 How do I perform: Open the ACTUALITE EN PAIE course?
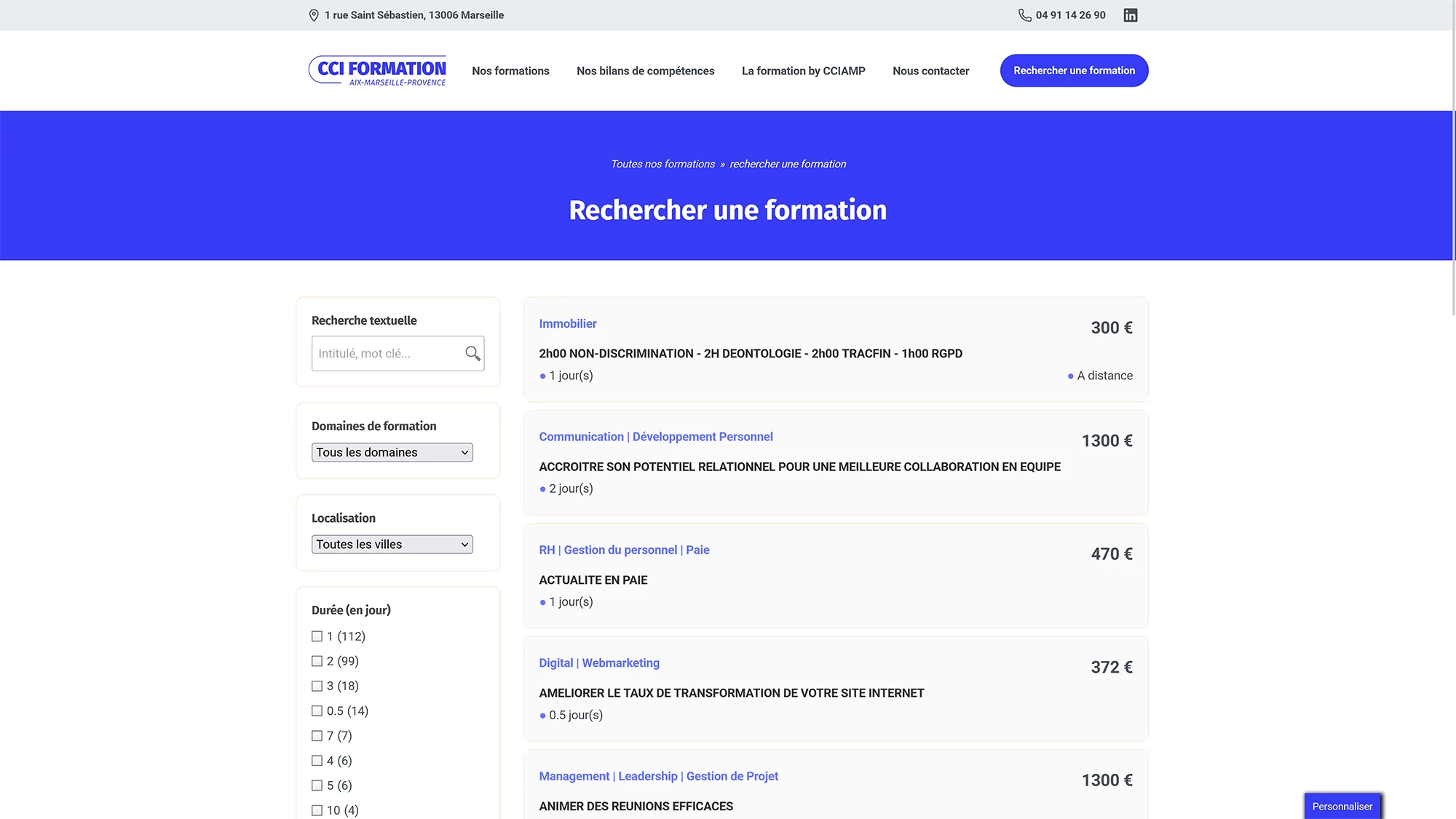coord(593,580)
